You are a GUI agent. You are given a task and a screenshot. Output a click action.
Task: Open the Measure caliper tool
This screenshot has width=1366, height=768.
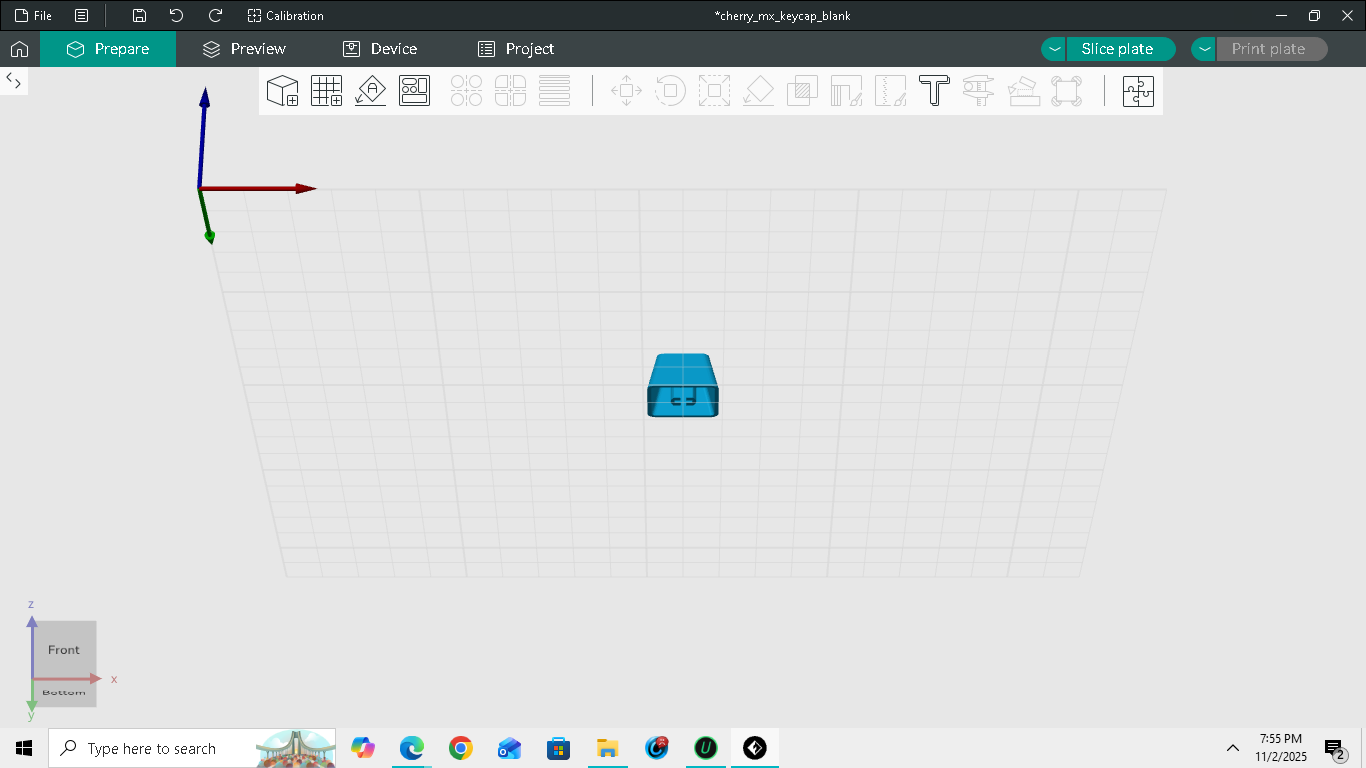tap(978, 91)
